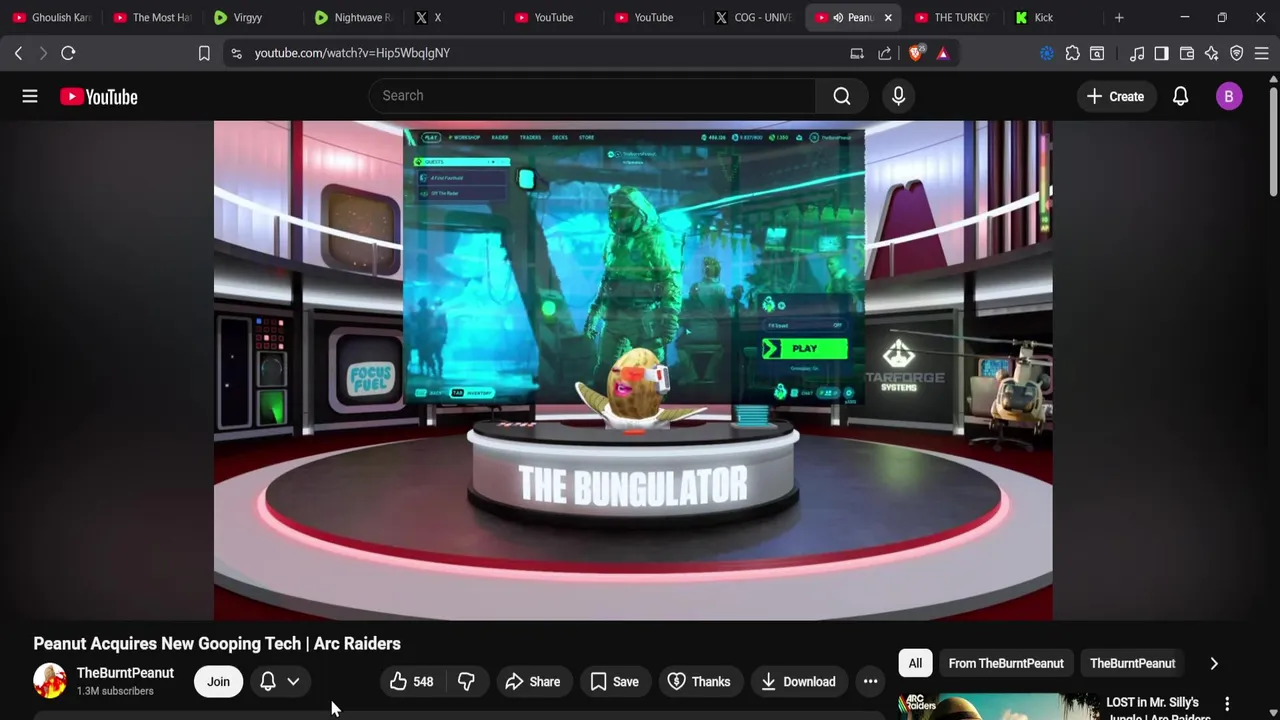Viewport: 1280px width, 720px height.
Task: Open options for LOST in Mr. Silly's video
Action: tap(1227, 704)
